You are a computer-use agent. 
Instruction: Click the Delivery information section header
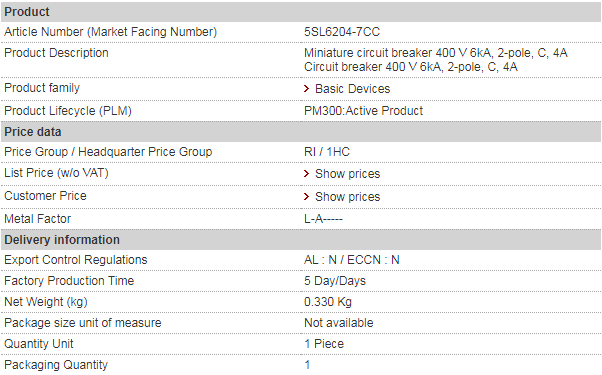click(301, 240)
